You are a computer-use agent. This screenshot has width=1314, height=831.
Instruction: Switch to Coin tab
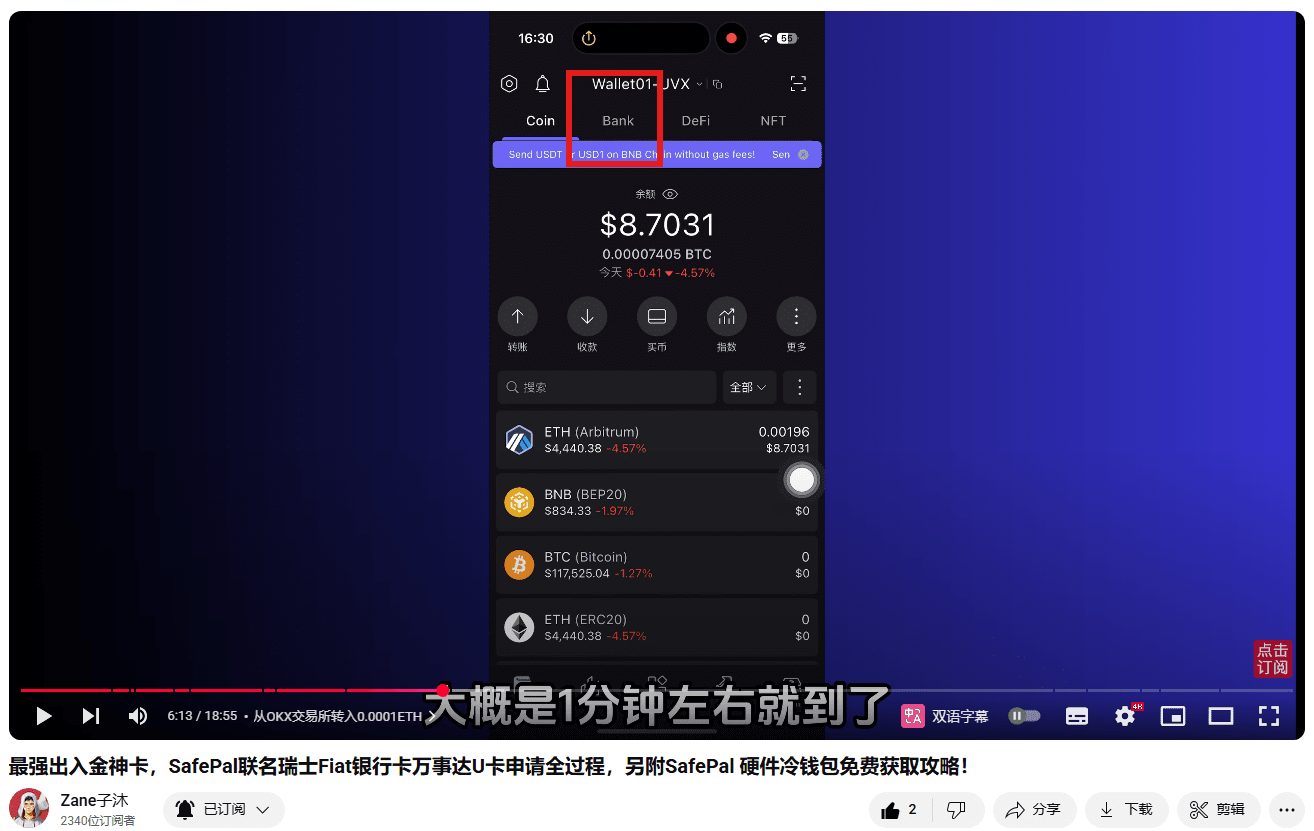540,121
